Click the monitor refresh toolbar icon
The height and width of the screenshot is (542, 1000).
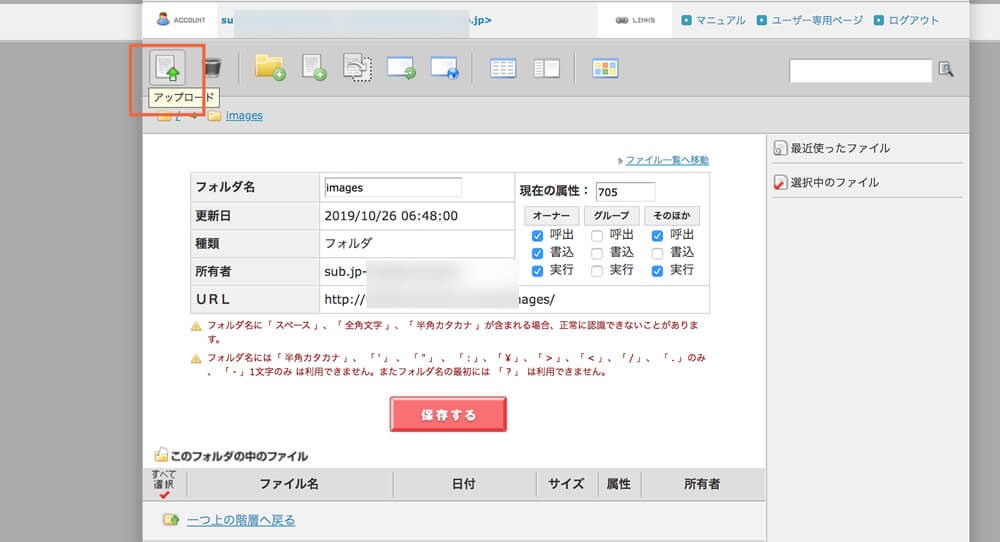point(401,68)
